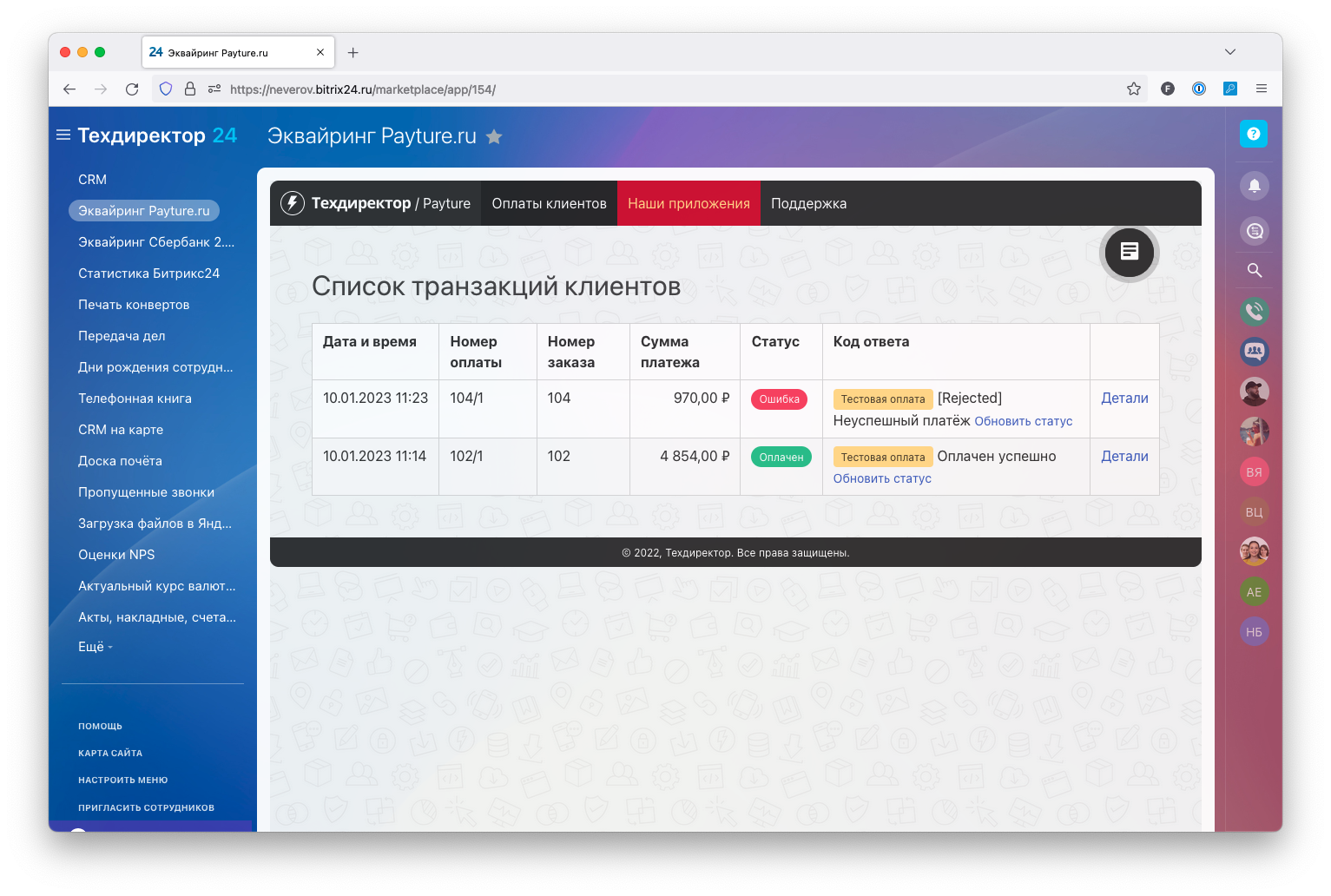Click the dark F extension icon
This screenshot has height=896, width=1331.
click(1168, 89)
